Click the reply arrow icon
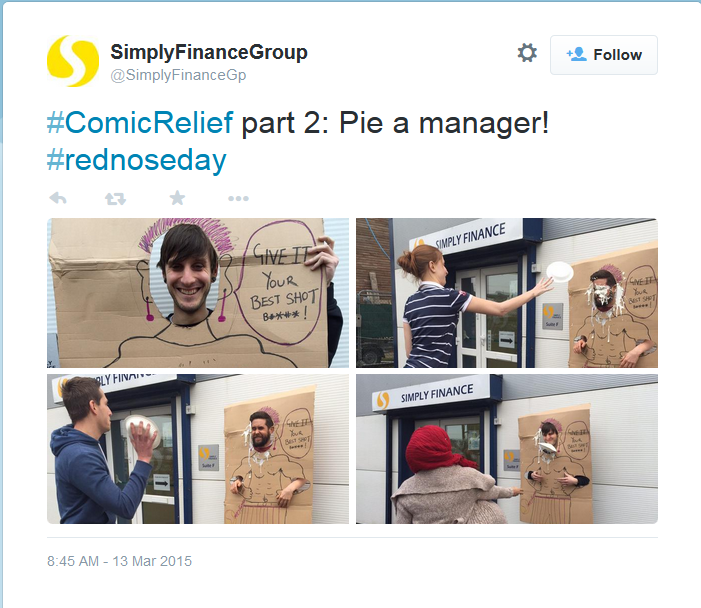Viewport: 701px width, 608px height. (58, 198)
